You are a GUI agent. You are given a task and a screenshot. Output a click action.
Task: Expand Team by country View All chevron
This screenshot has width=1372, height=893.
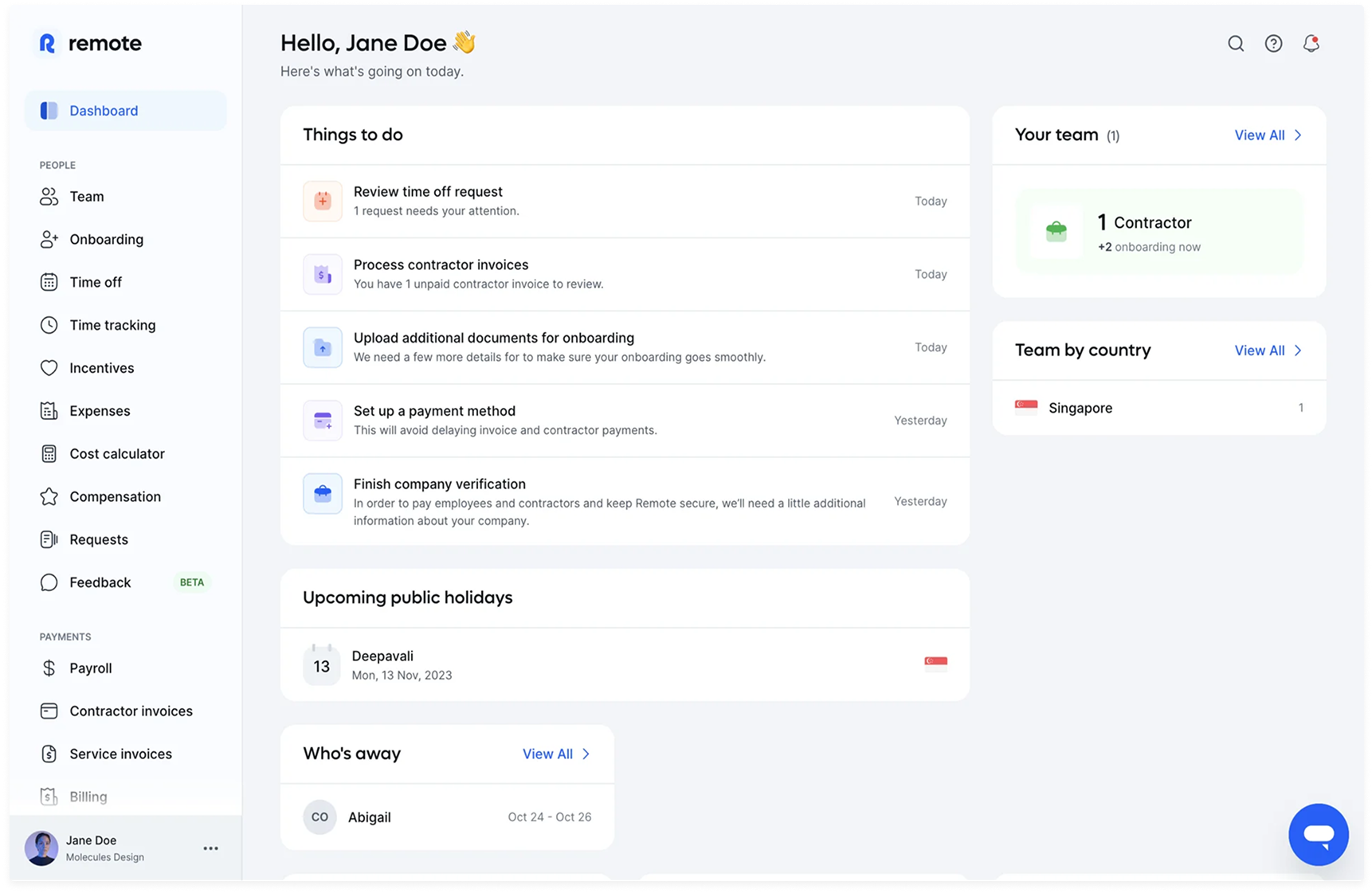(x=1298, y=351)
